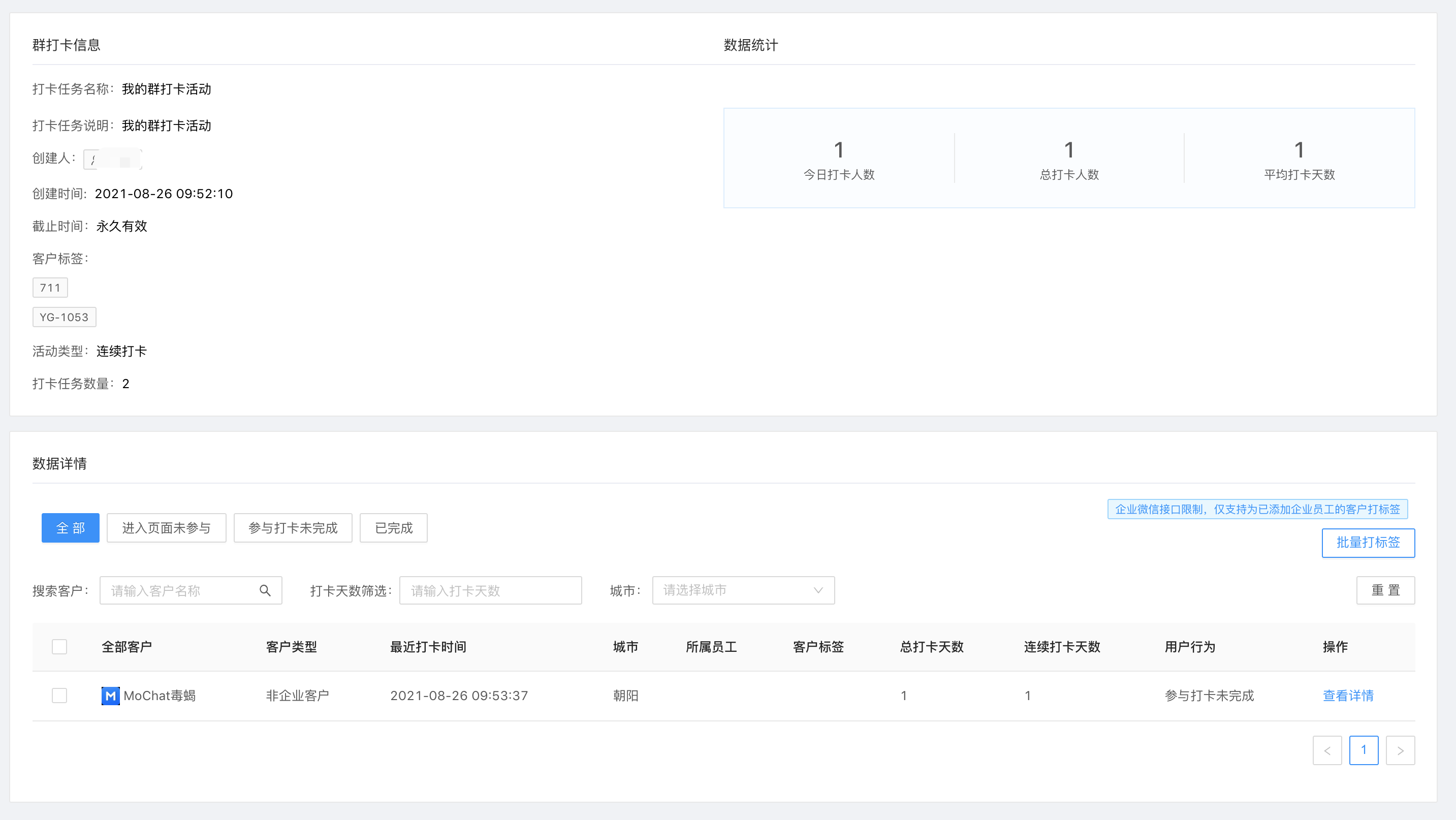Open the 请选择城市 city dropdown
This screenshot has width=1456, height=820.
pyautogui.click(x=735, y=590)
